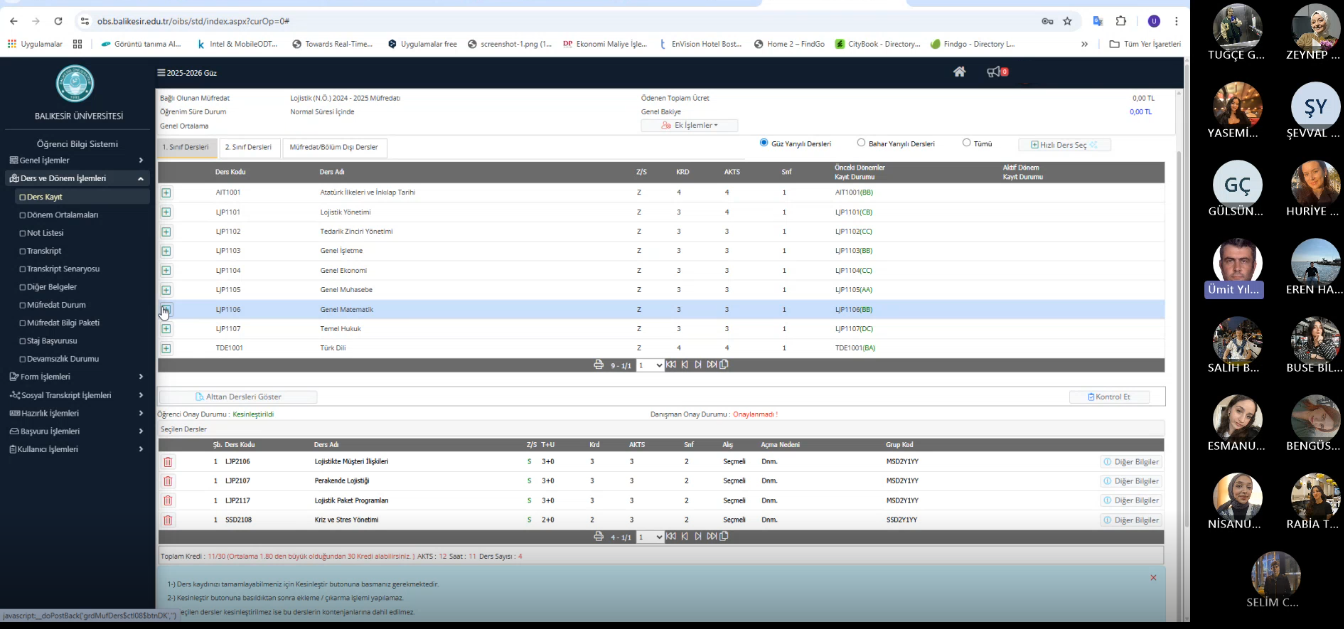The width and height of the screenshot is (1344, 629).
Task: Click printer icon below first course table
Action: coord(599,365)
